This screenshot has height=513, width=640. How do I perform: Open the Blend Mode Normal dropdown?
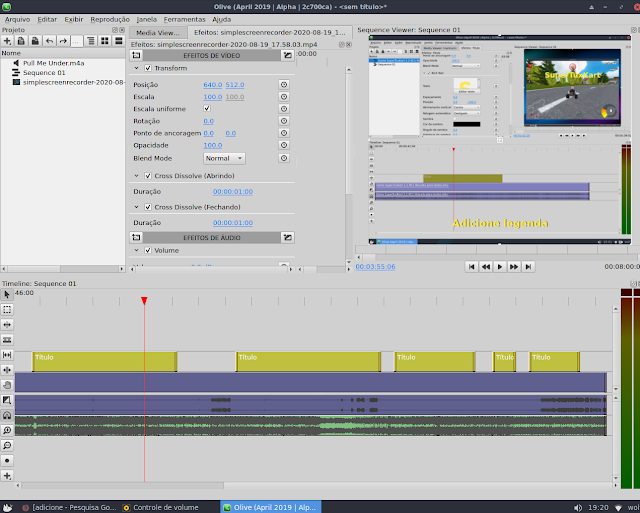(x=224, y=158)
